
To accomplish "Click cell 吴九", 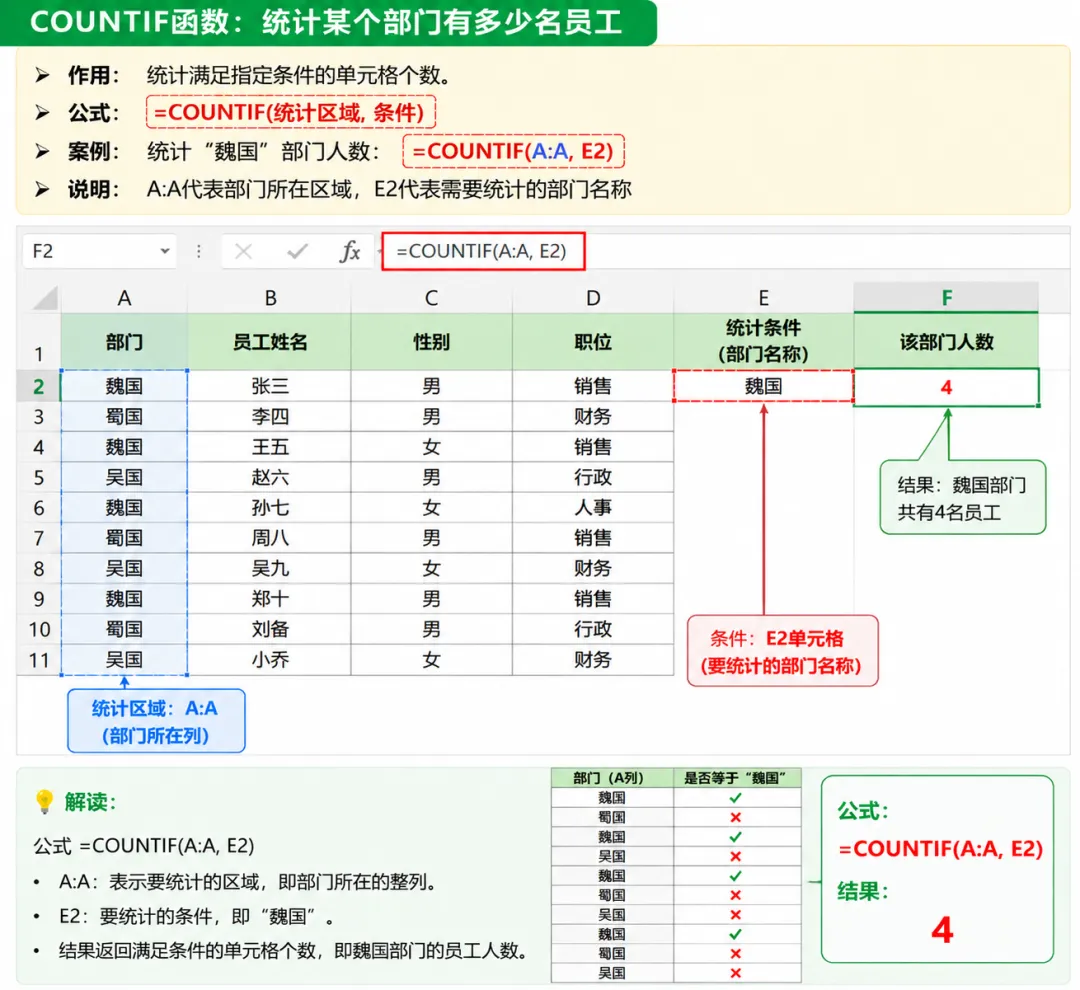I will [270, 568].
